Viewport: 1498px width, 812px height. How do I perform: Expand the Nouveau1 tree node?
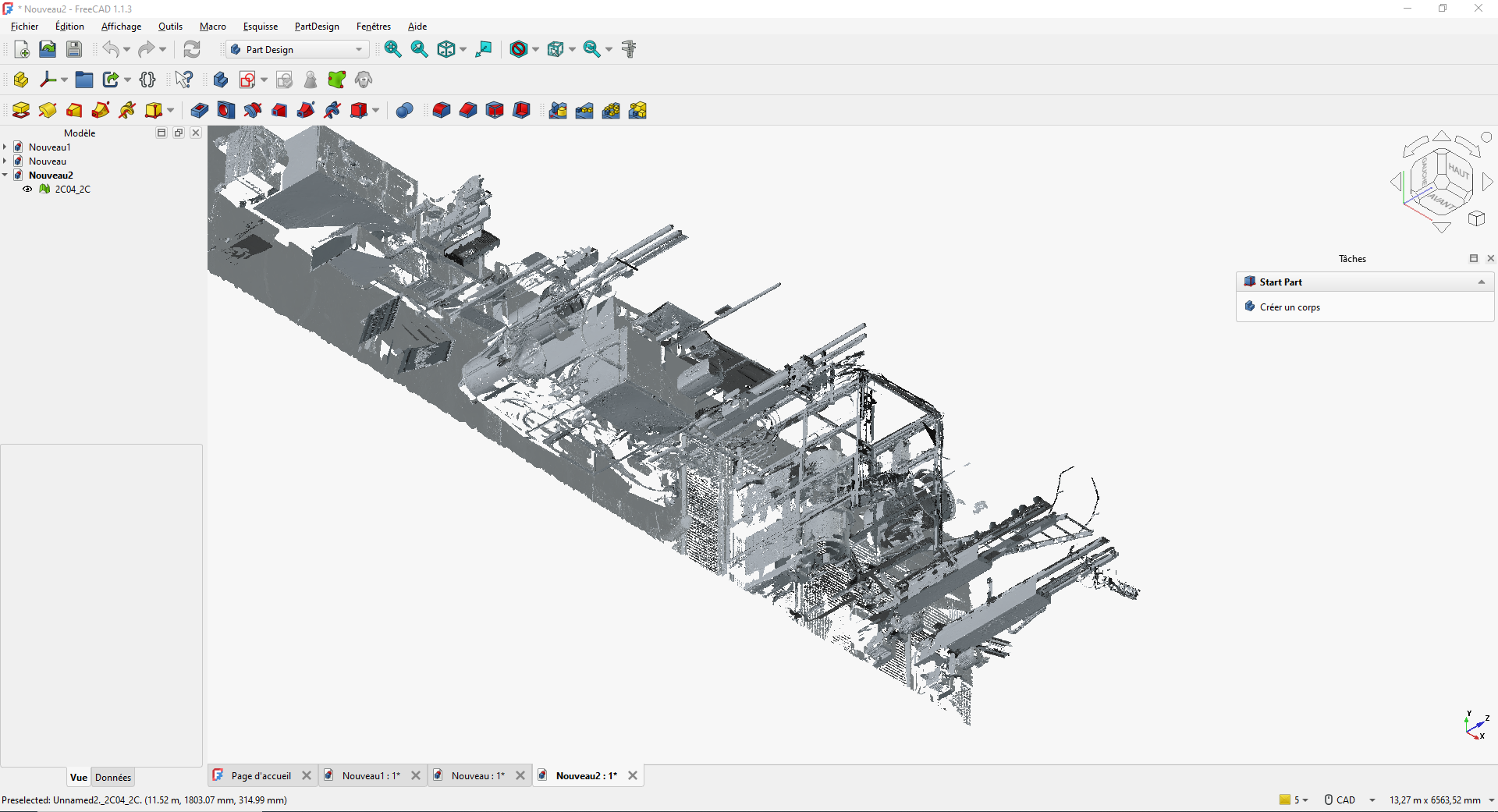coord(5,147)
